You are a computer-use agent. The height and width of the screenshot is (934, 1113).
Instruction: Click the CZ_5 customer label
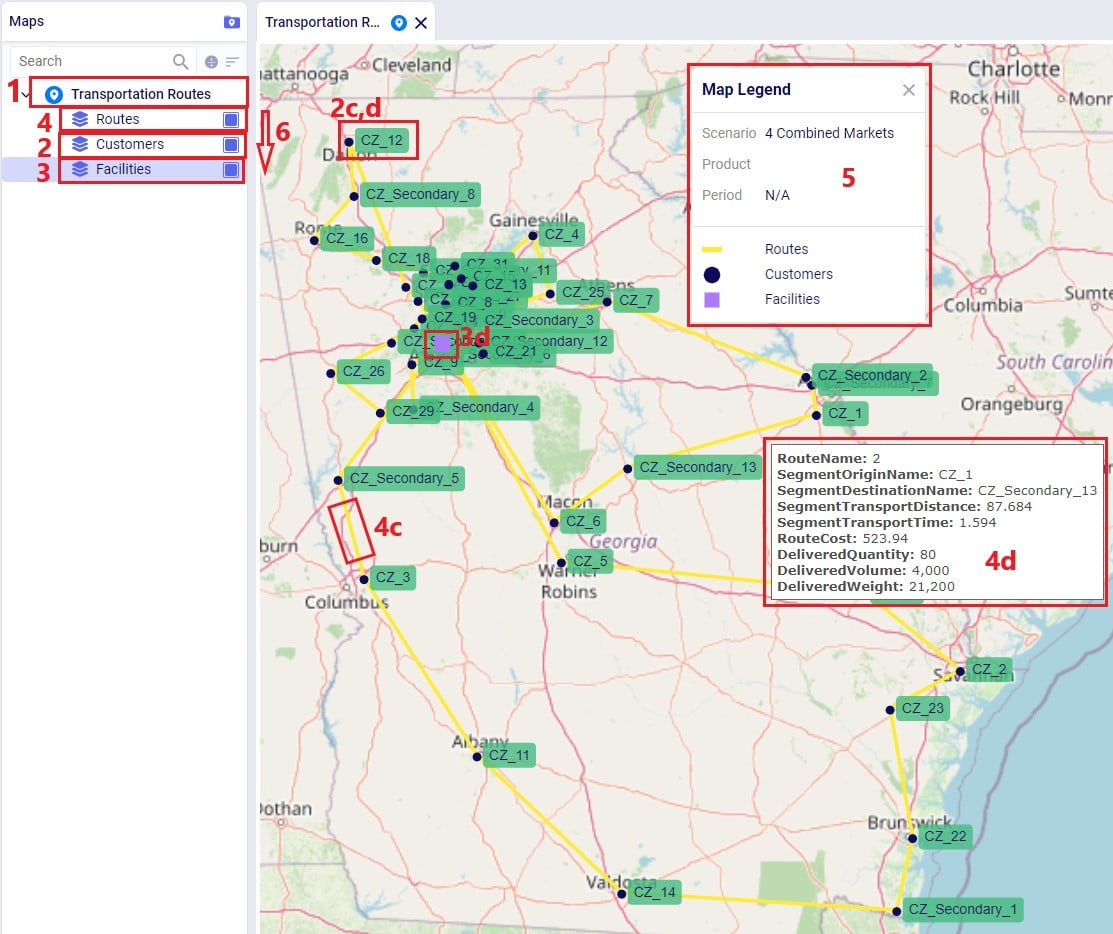click(x=591, y=561)
